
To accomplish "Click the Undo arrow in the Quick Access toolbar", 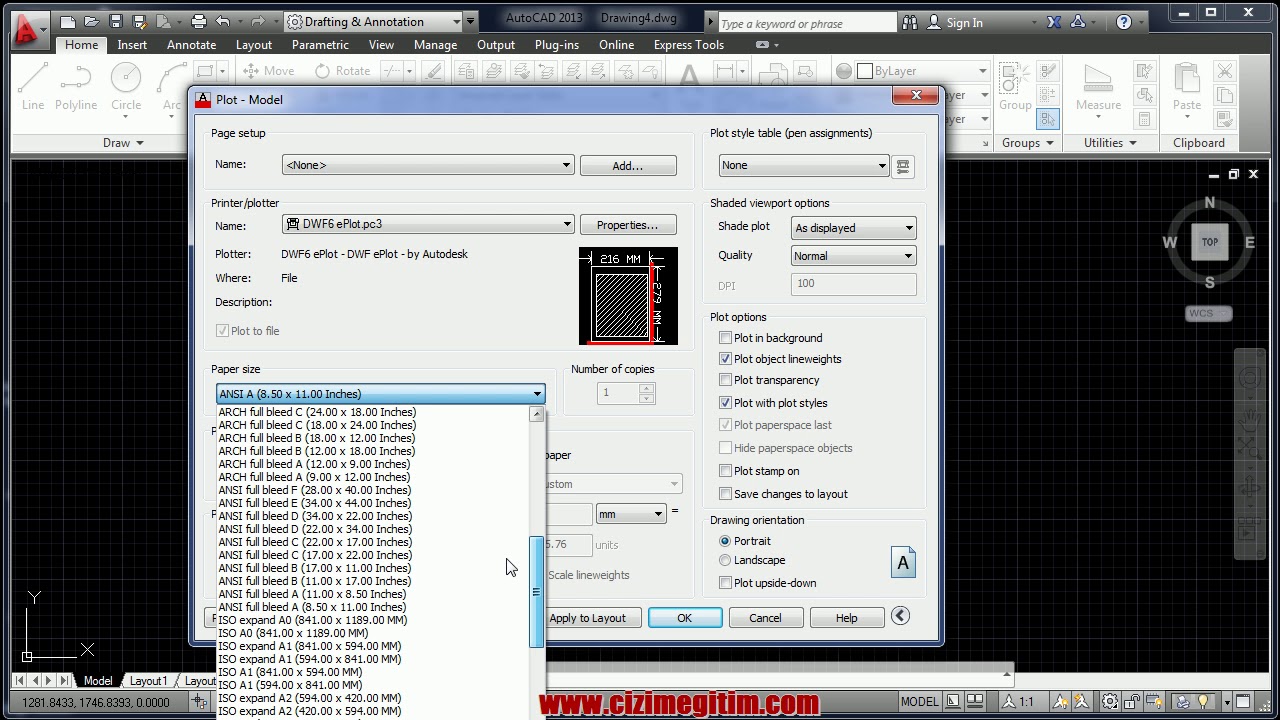I will click(x=223, y=21).
